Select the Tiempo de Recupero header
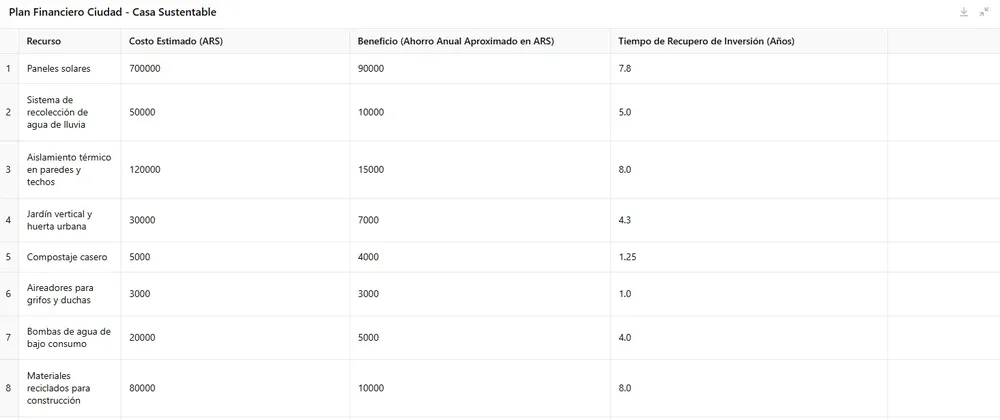This screenshot has width=1000, height=420. tap(706, 41)
